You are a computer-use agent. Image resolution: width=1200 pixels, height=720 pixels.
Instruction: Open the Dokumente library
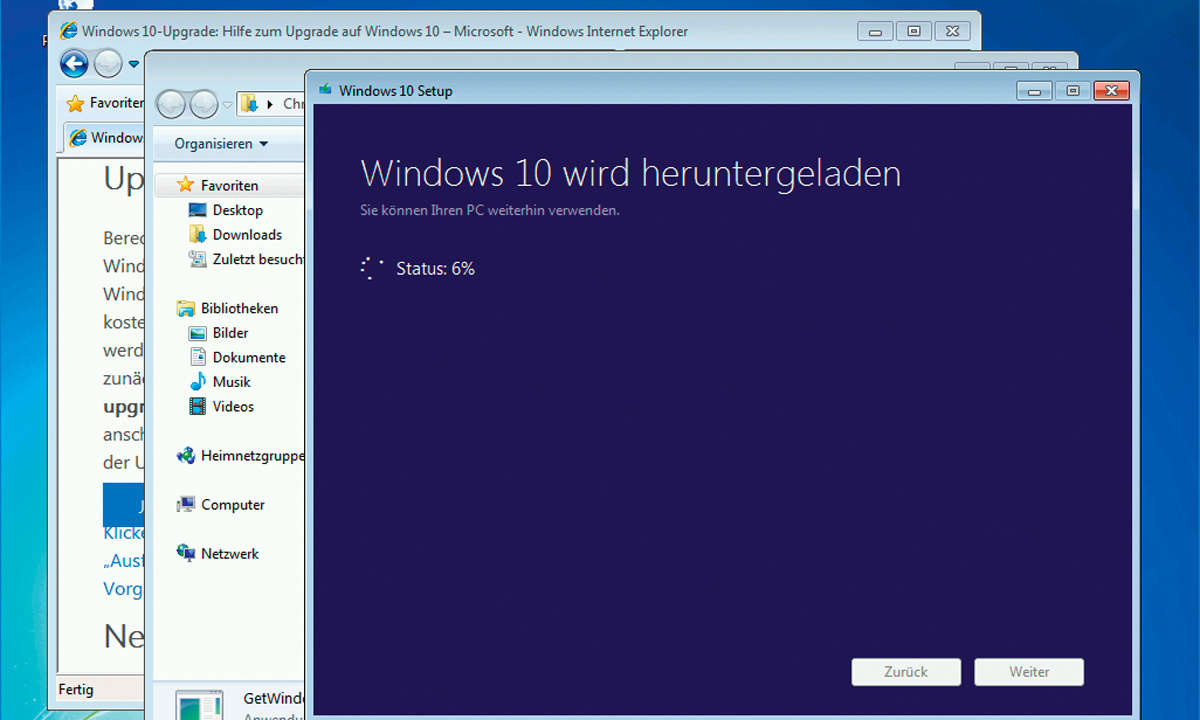(249, 357)
